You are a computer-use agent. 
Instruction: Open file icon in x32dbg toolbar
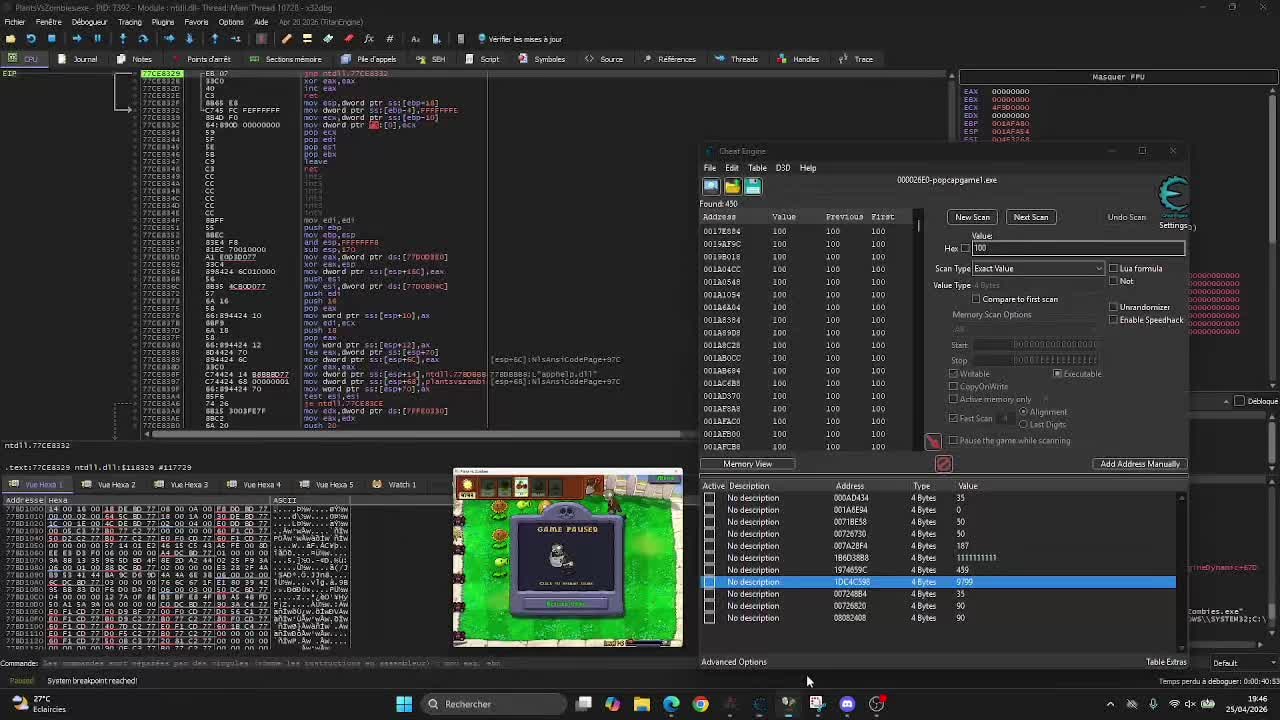point(11,39)
